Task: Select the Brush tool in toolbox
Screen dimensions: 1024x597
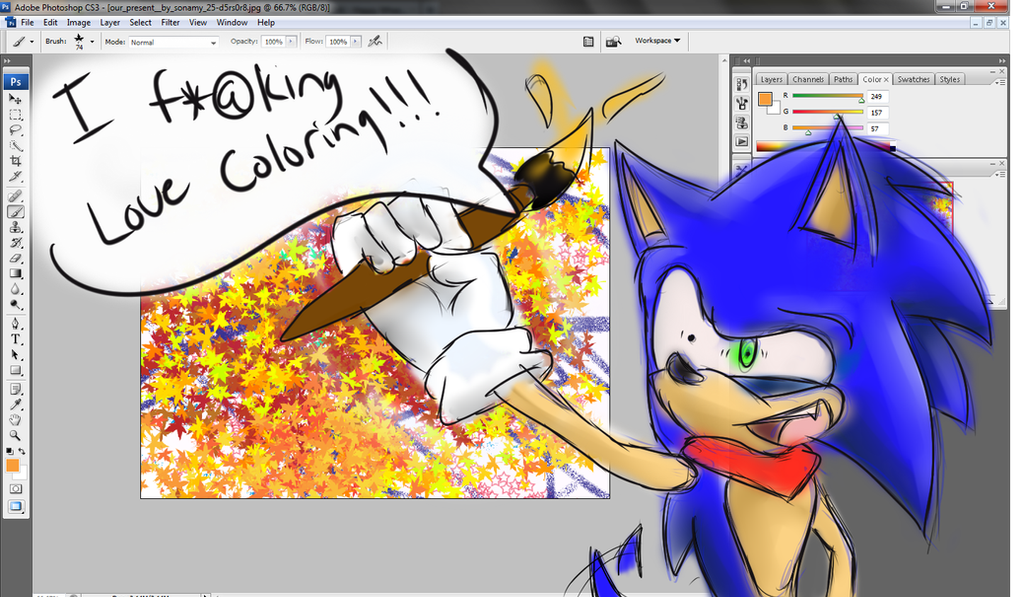Action: click(16, 212)
